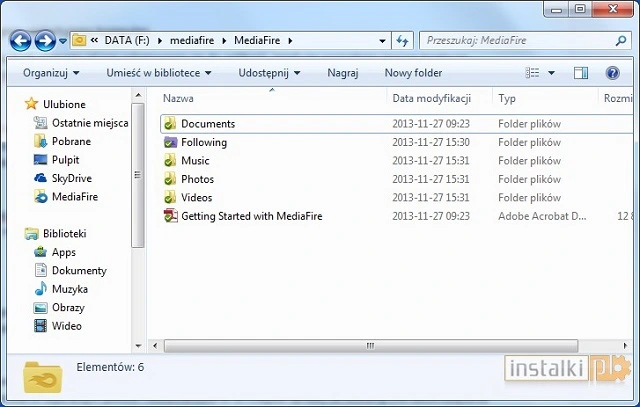Select the Photos folder icon

pos(170,179)
